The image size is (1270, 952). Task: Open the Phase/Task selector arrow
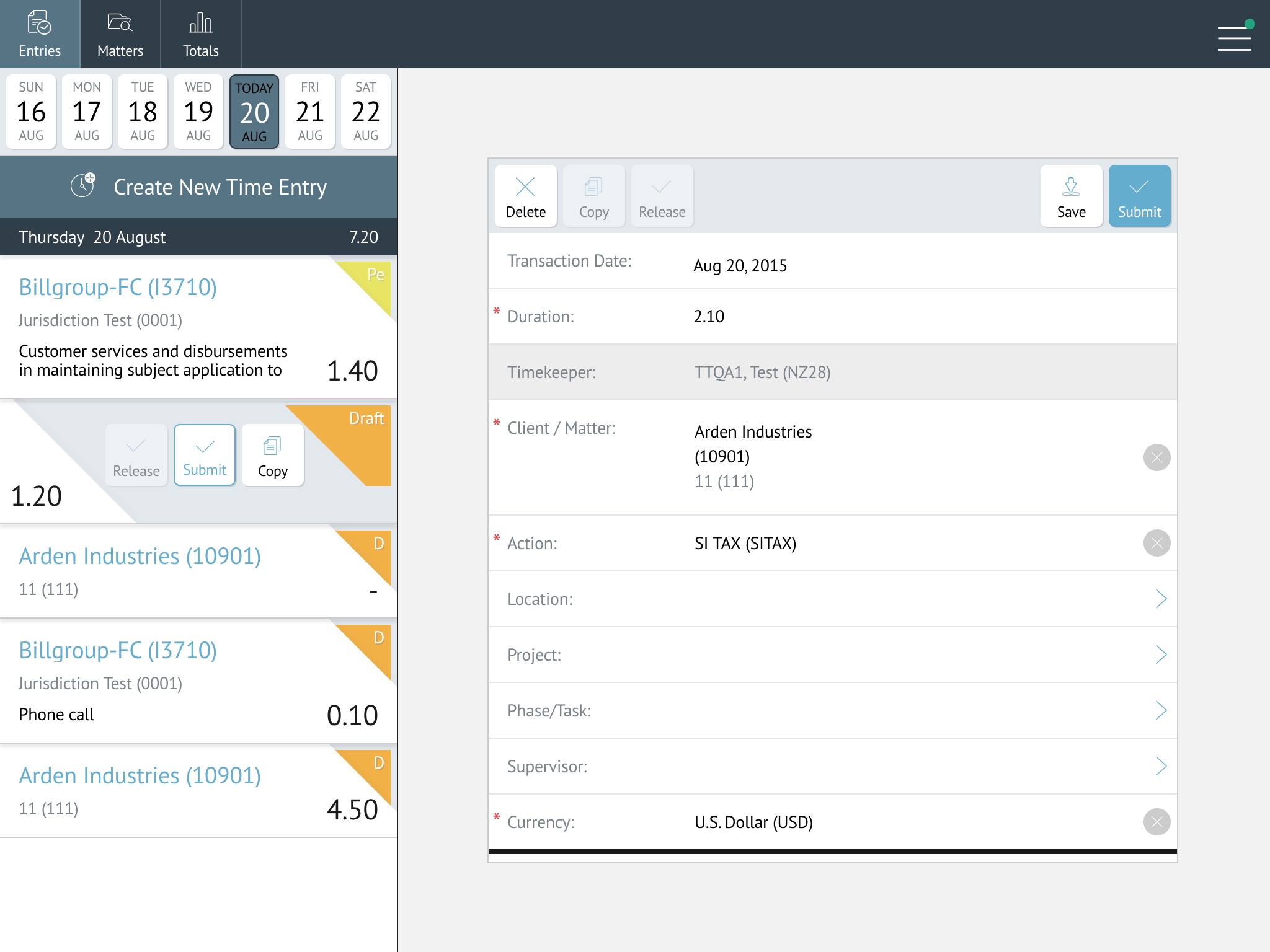1161,710
